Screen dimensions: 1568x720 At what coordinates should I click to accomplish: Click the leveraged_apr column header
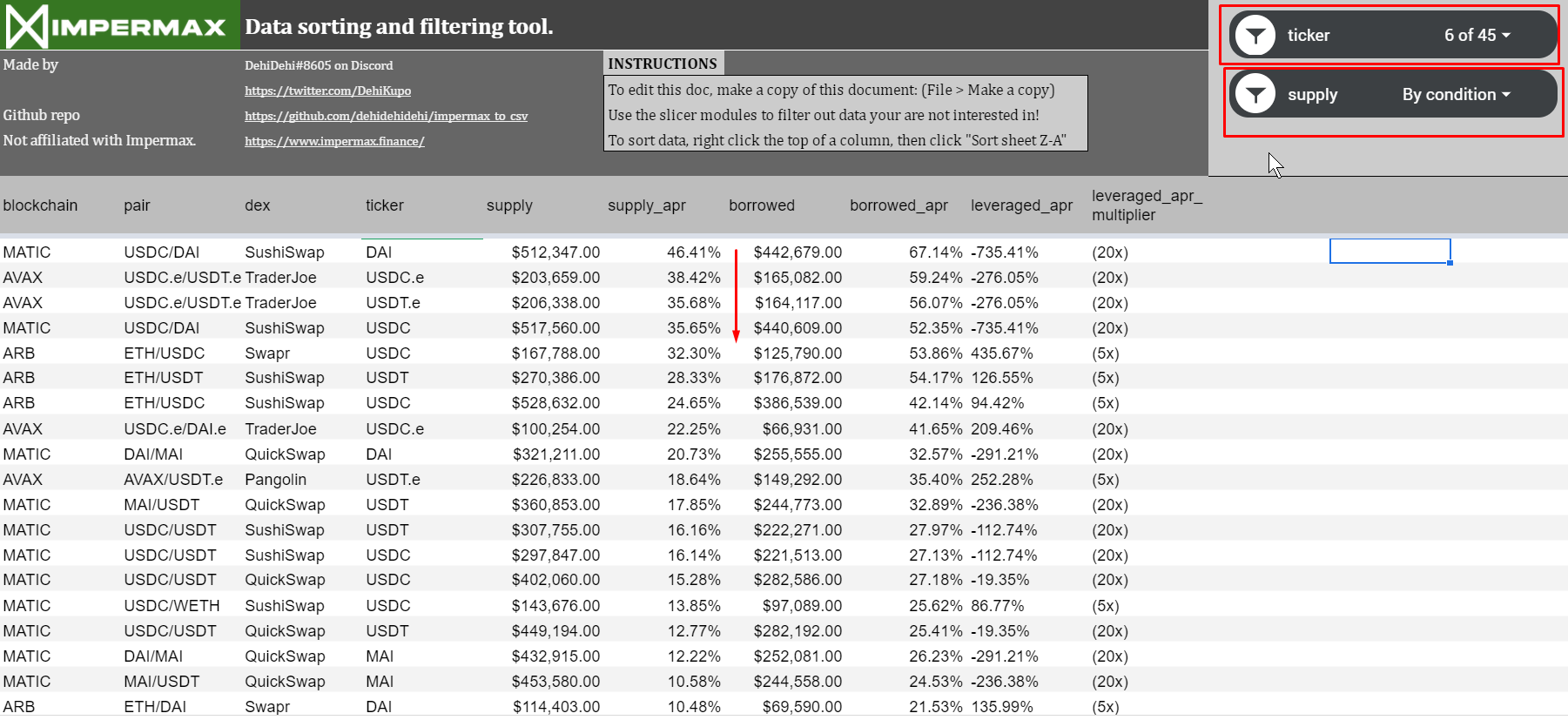(x=1021, y=205)
